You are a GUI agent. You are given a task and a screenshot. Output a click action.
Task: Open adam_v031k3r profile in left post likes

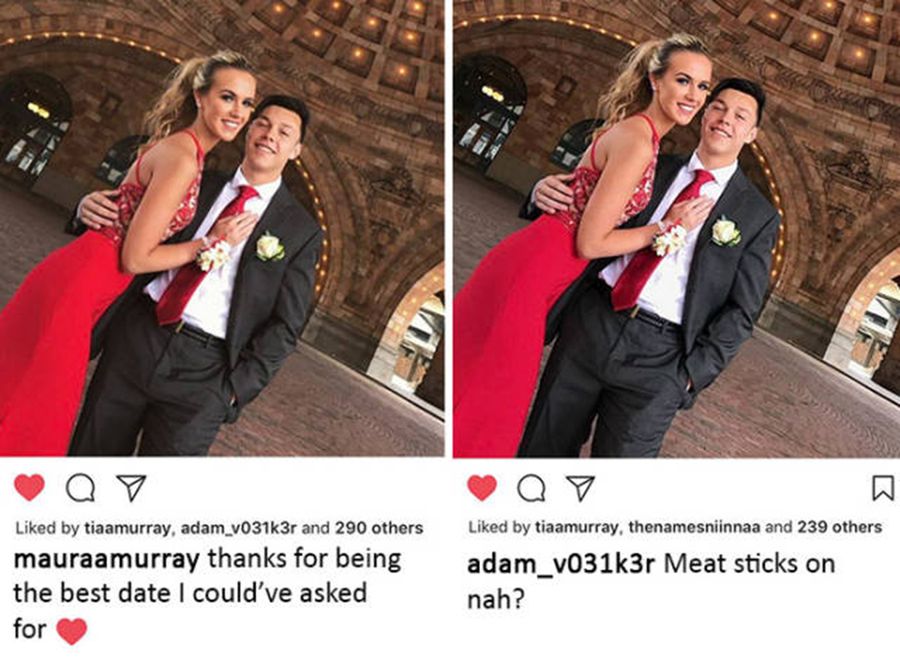click(x=238, y=529)
